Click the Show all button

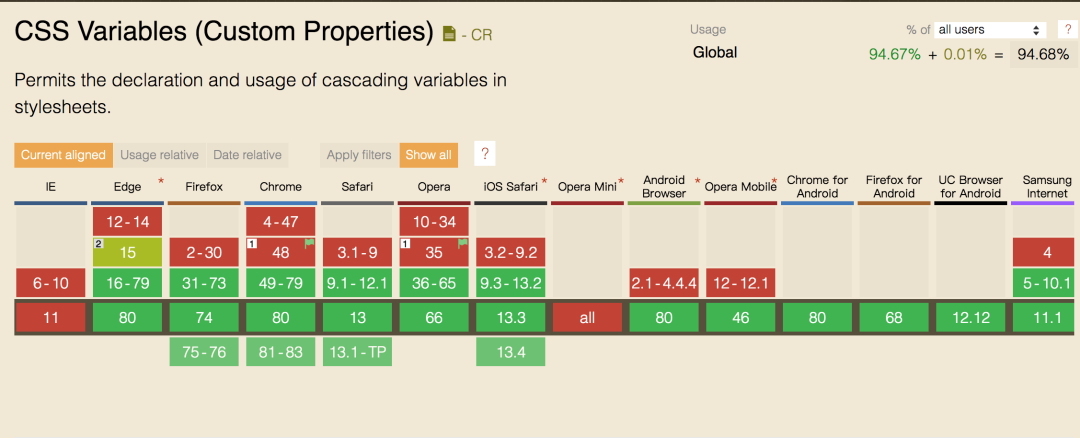tap(429, 155)
